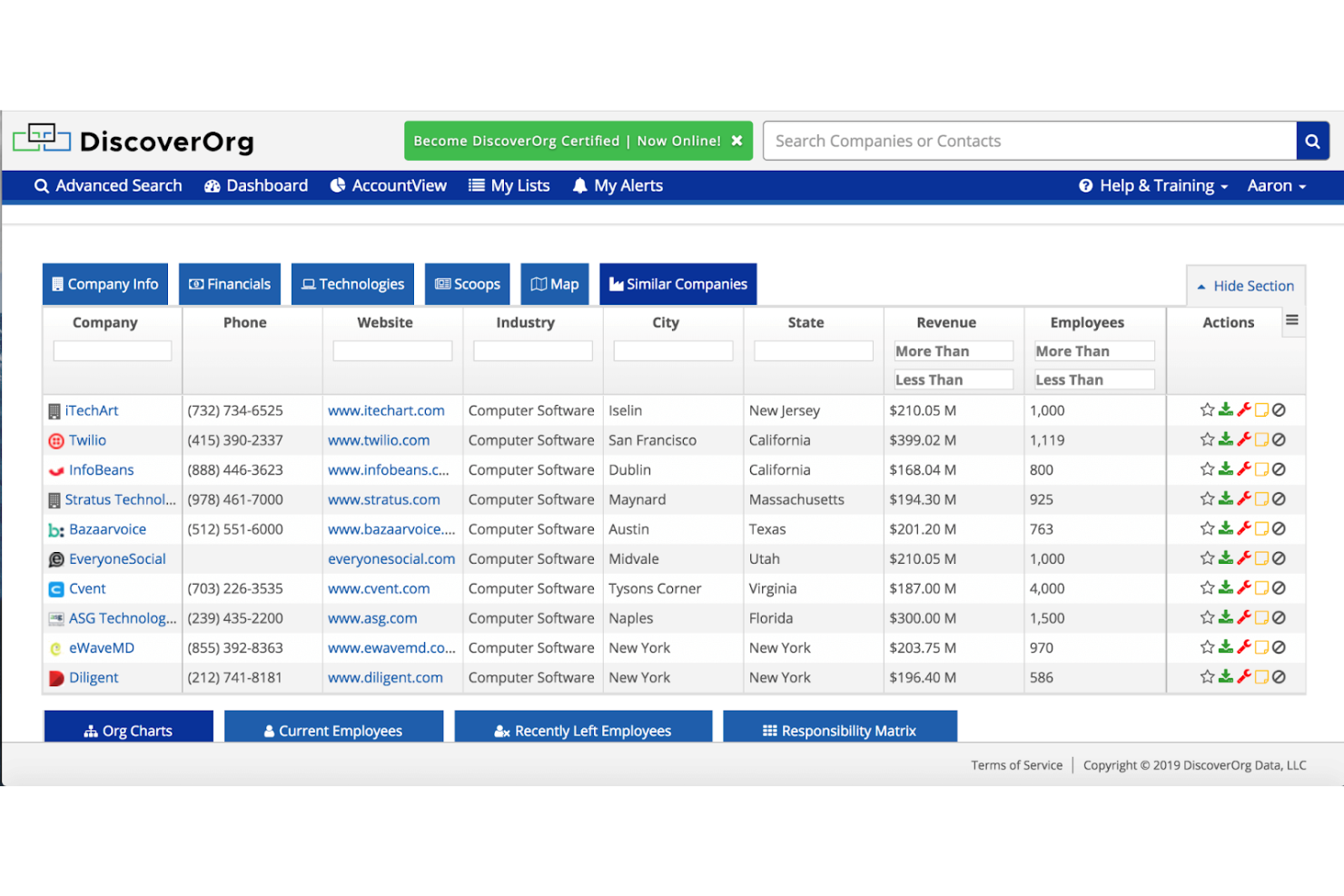Collapse the panel with Hide Section
The height and width of the screenshot is (896, 1344).
1245,286
